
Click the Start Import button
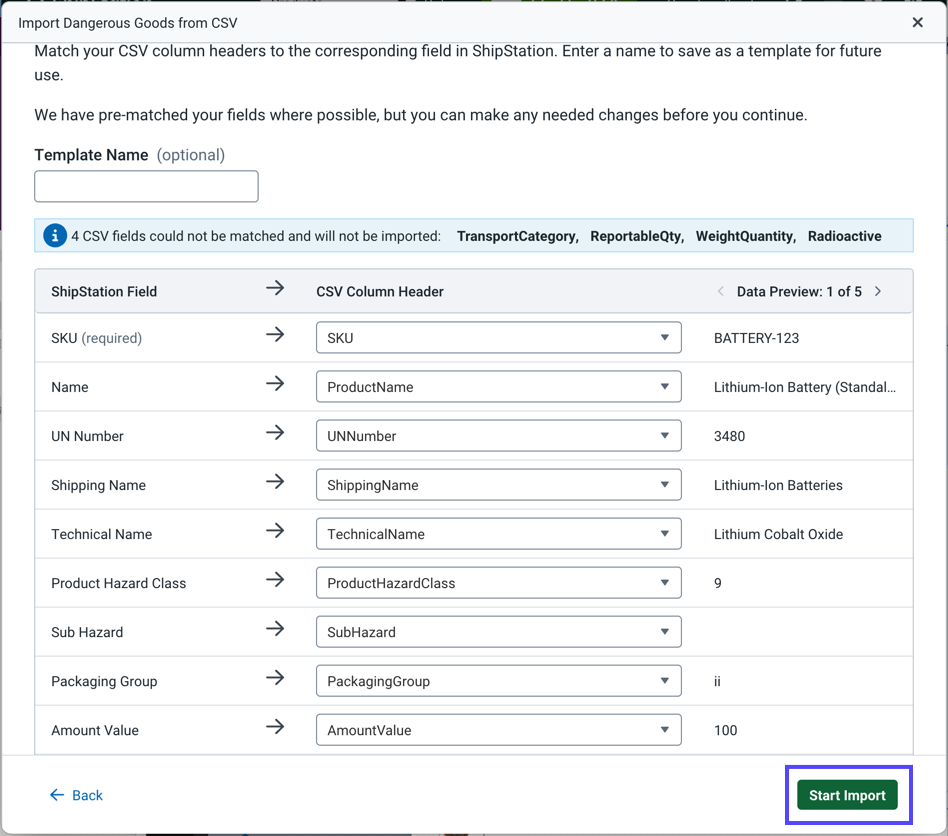tap(847, 795)
